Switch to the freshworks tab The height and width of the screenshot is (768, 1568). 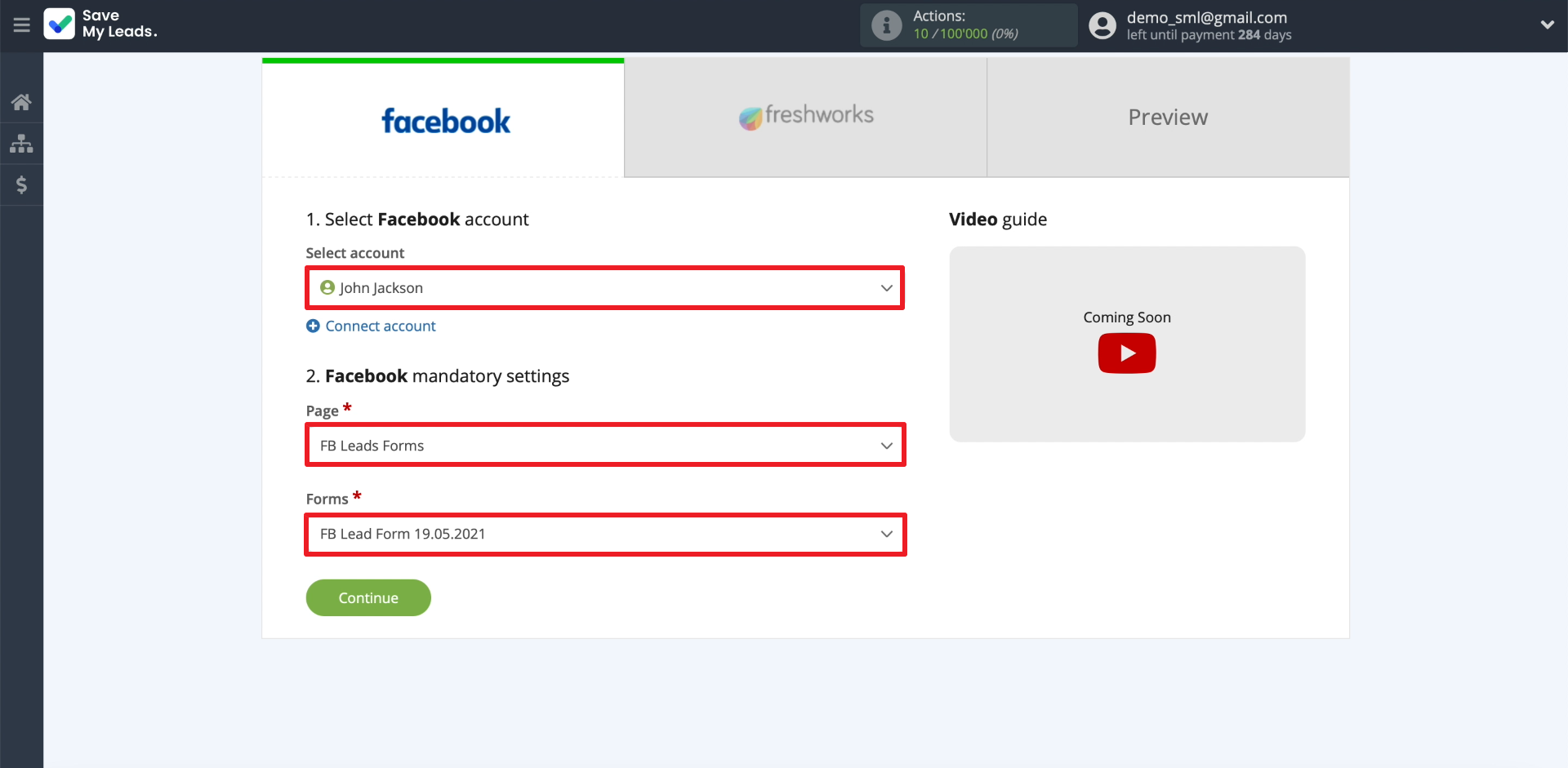point(806,118)
